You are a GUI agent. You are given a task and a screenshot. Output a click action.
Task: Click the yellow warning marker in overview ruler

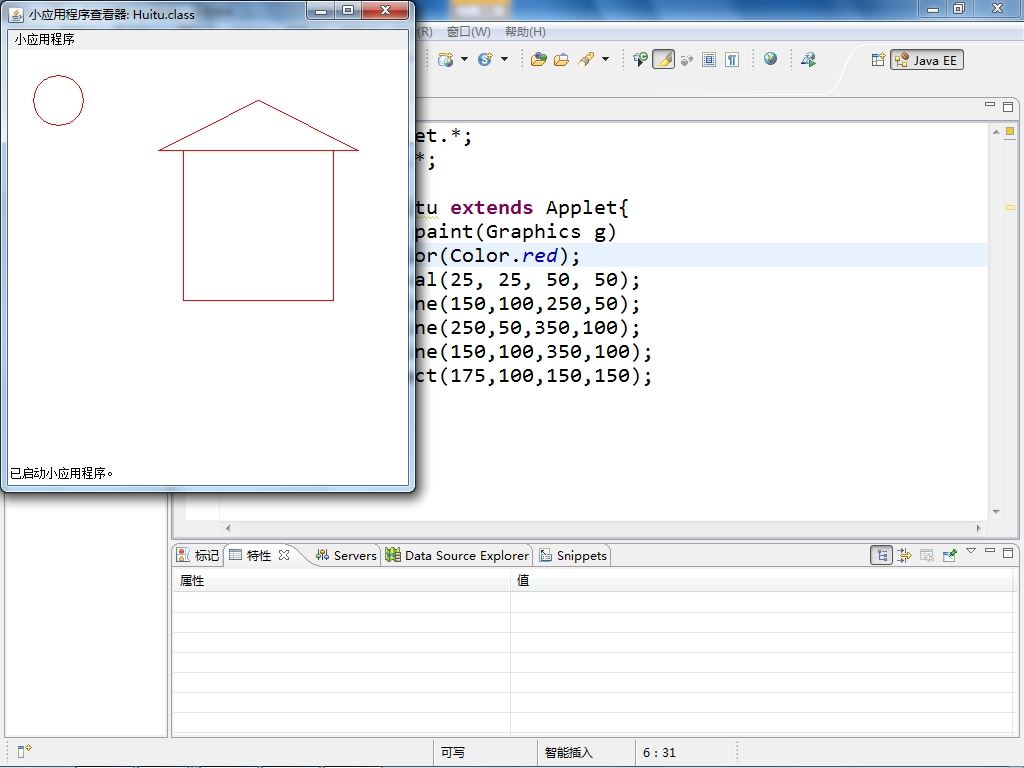tap(1010, 208)
